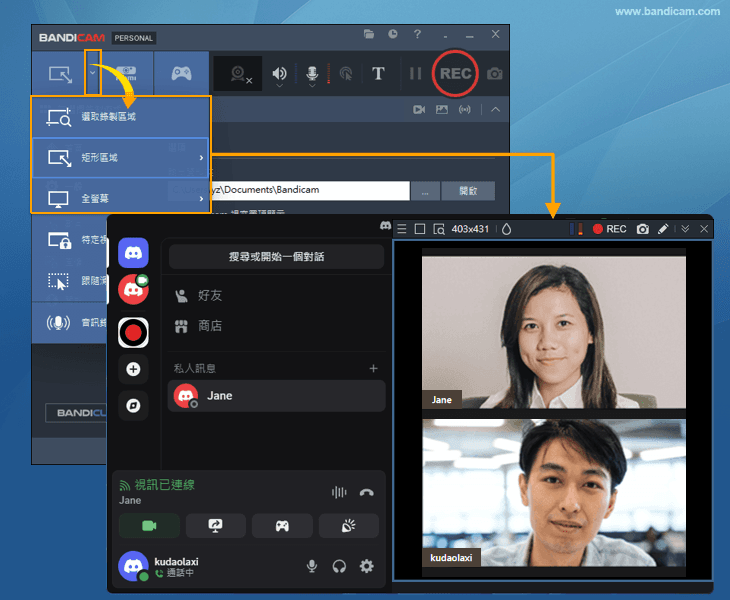Select Bandicam screen recording mode icon
The height and width of the screenshot is (600, 730).
(60, 74)
